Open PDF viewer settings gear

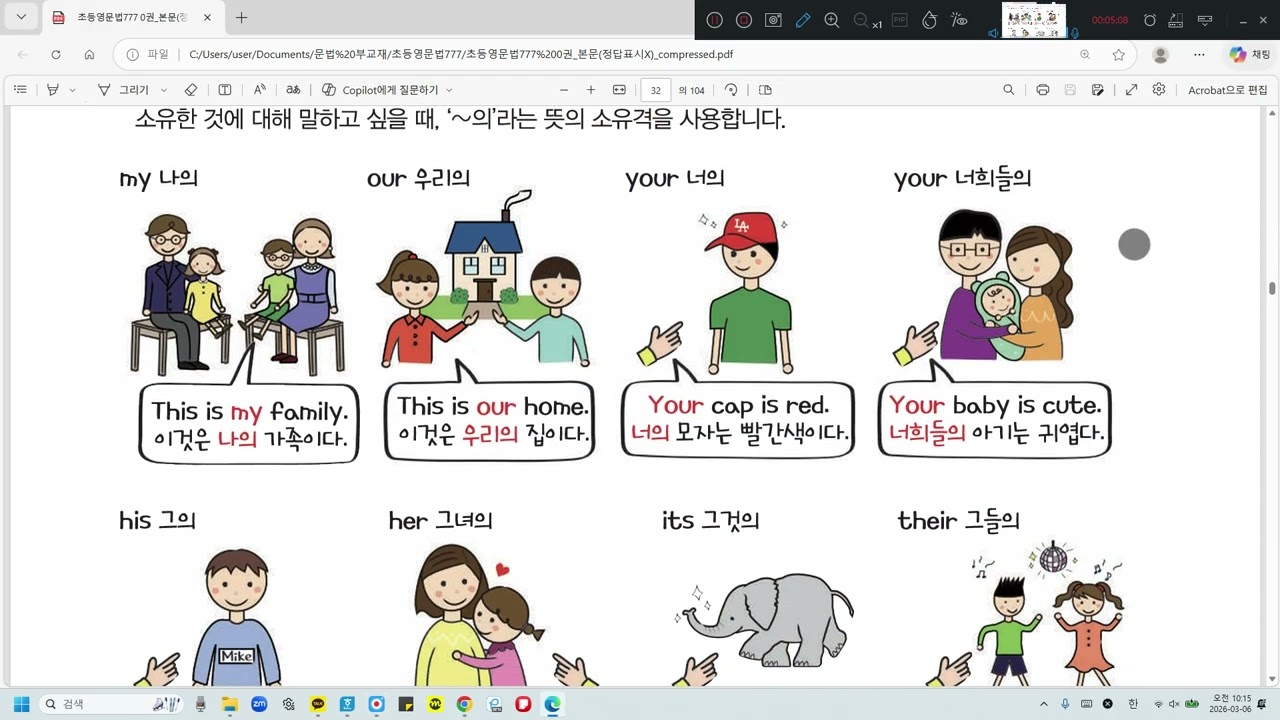pyautogui.click(x=1159, y=90)
